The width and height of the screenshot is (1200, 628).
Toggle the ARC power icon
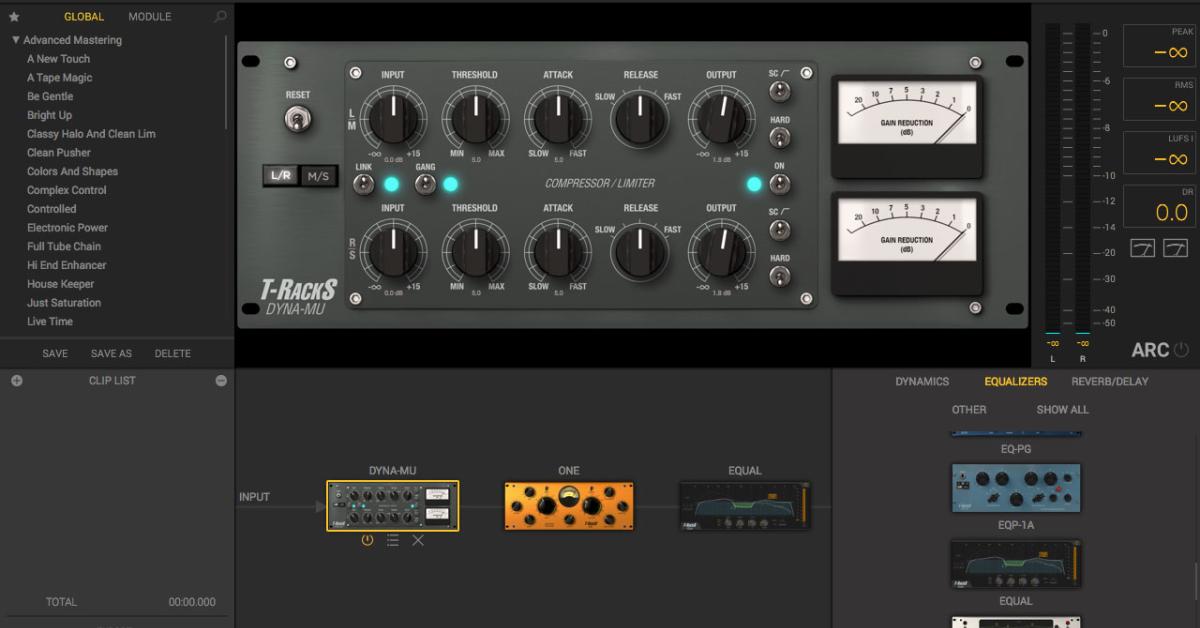pos(1181,350)
